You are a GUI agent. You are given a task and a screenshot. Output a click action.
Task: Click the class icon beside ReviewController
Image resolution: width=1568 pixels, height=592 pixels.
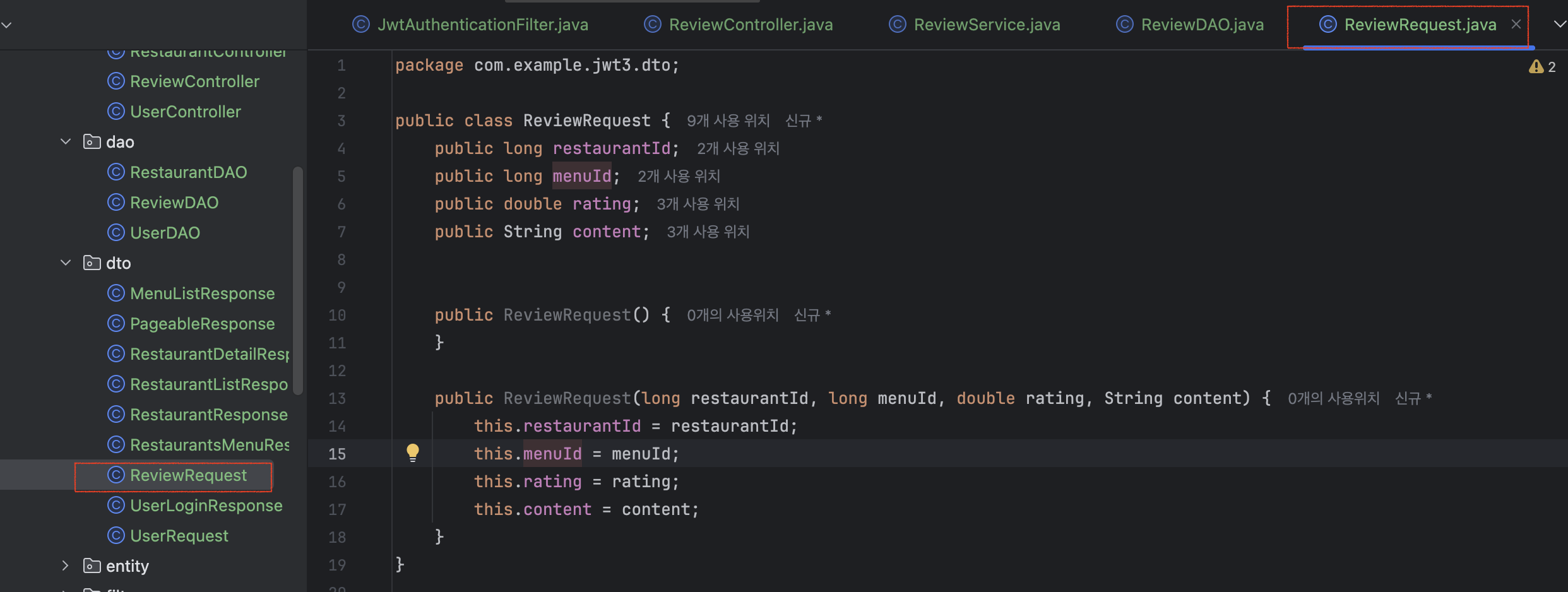click(116, 81)
